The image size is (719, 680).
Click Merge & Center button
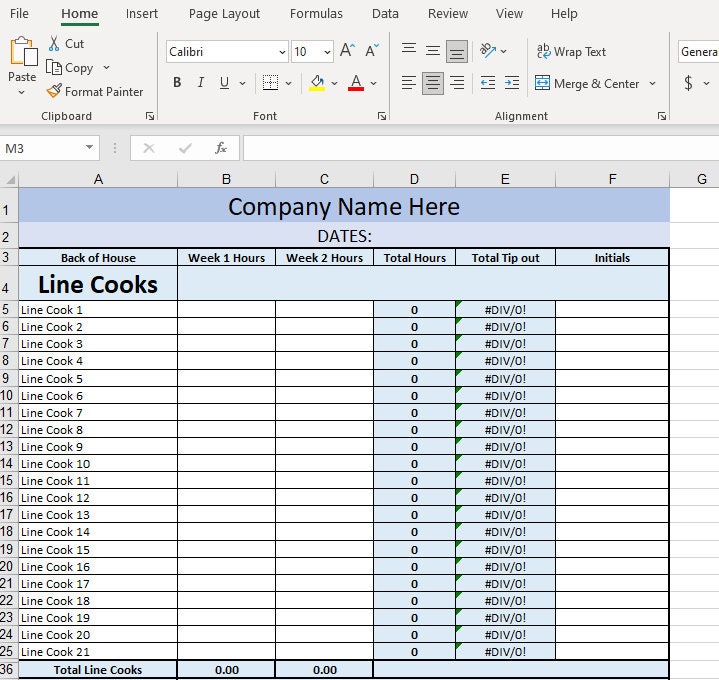(x=587, y=83)
